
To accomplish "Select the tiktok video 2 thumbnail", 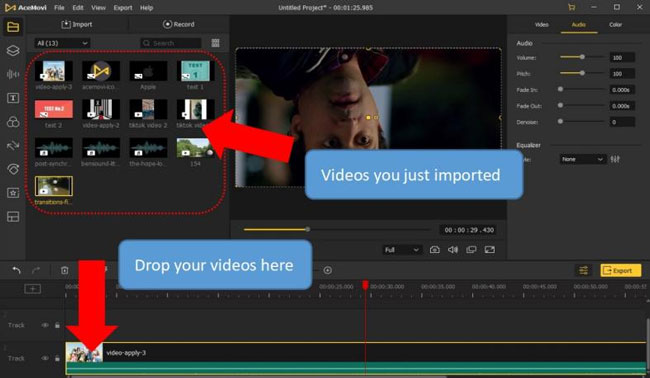I will click(148, 109).
